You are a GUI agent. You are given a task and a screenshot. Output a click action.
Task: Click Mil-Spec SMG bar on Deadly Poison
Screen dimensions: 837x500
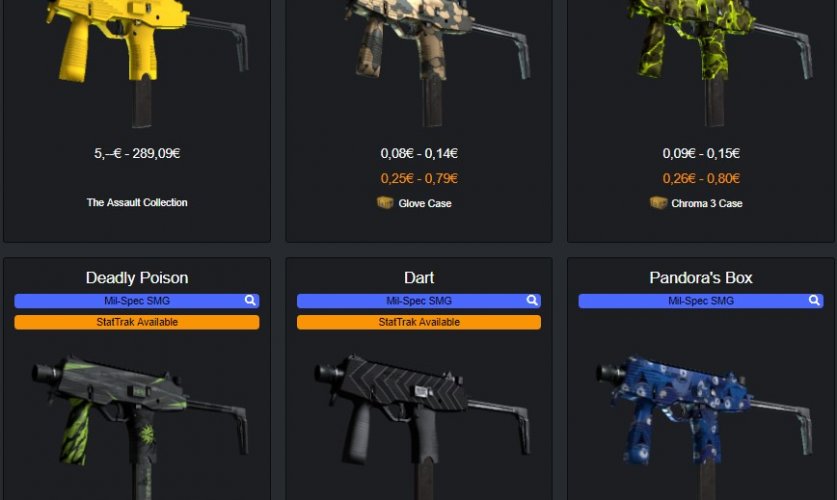[x=137, y=301]
